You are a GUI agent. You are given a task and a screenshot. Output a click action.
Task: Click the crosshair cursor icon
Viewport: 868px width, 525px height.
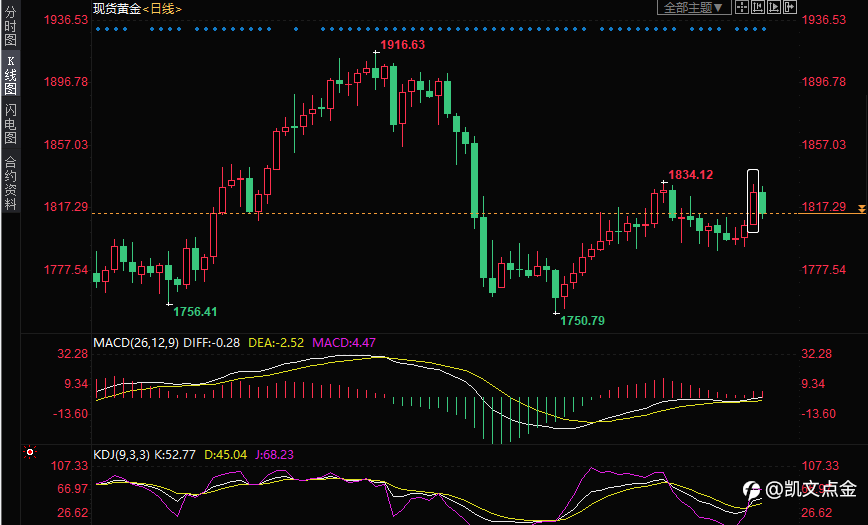click(x=742, y=7)
